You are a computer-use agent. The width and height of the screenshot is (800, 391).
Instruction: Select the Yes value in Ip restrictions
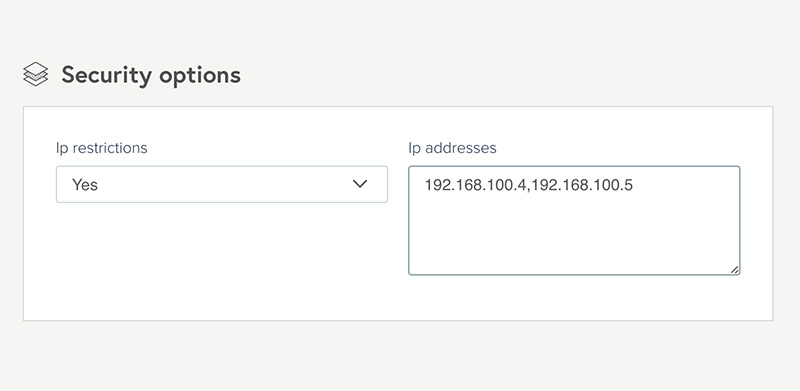pyautogui.click(x=85, y=184)
